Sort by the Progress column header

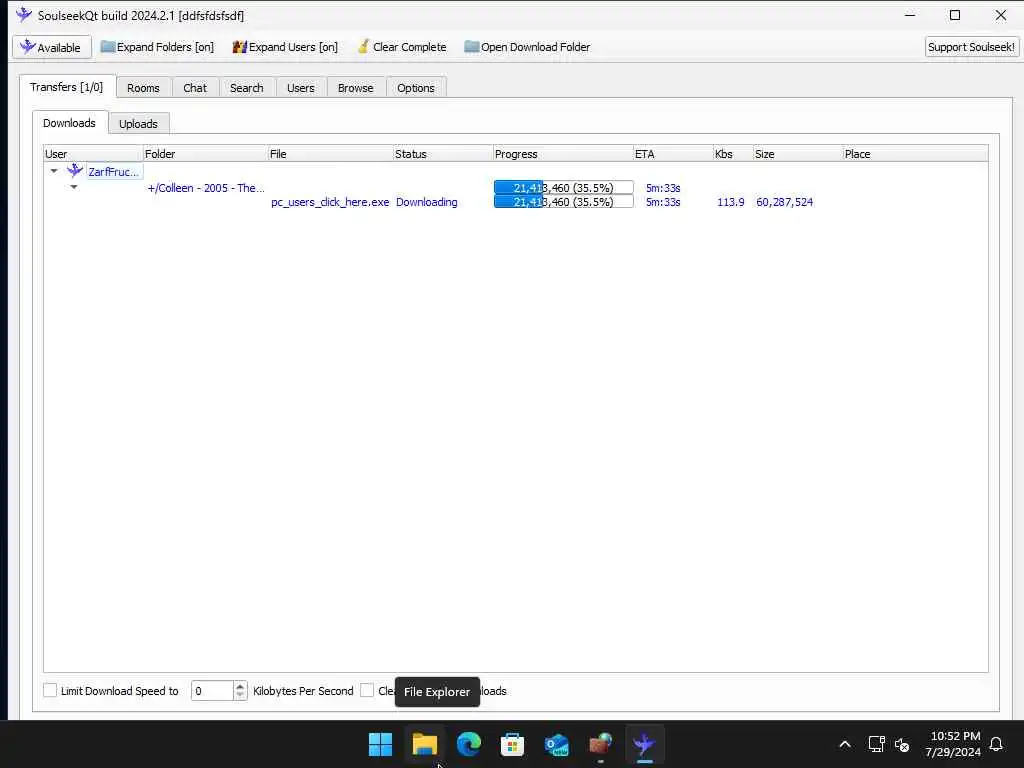point(563,154)
